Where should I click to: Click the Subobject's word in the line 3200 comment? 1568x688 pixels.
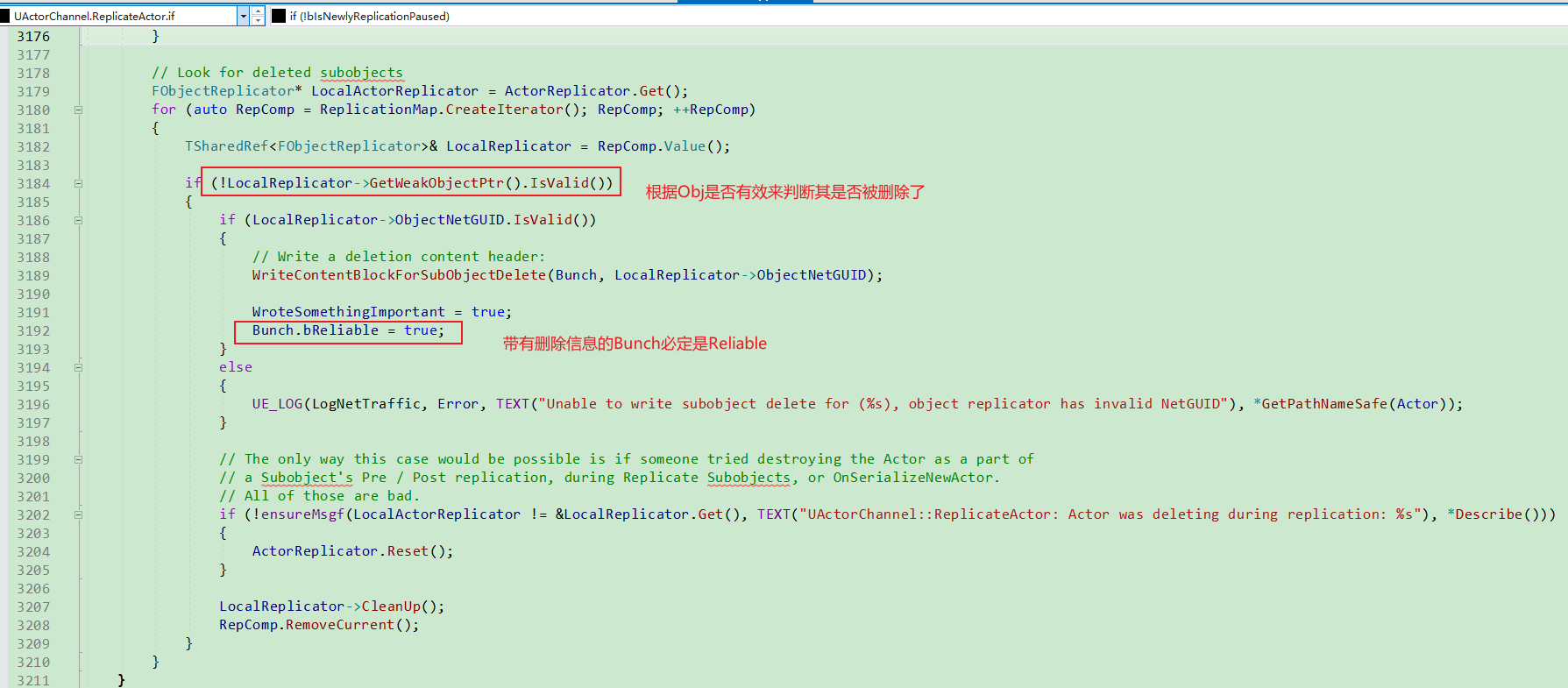point(307,478)
